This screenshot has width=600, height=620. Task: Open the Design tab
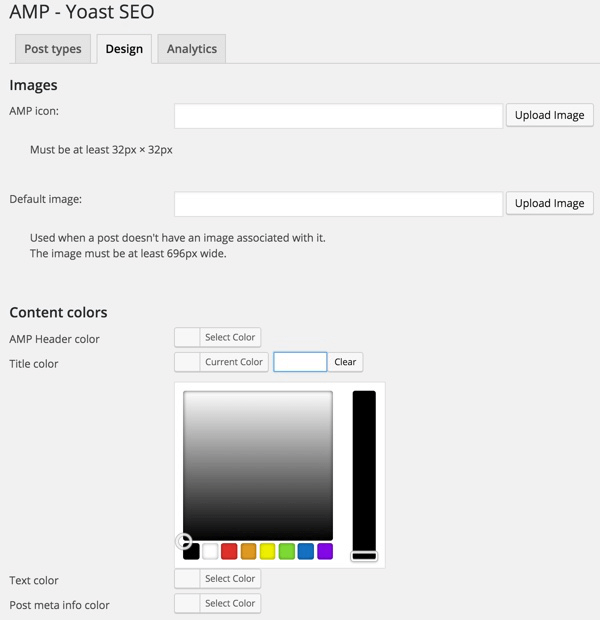[124, 49]
